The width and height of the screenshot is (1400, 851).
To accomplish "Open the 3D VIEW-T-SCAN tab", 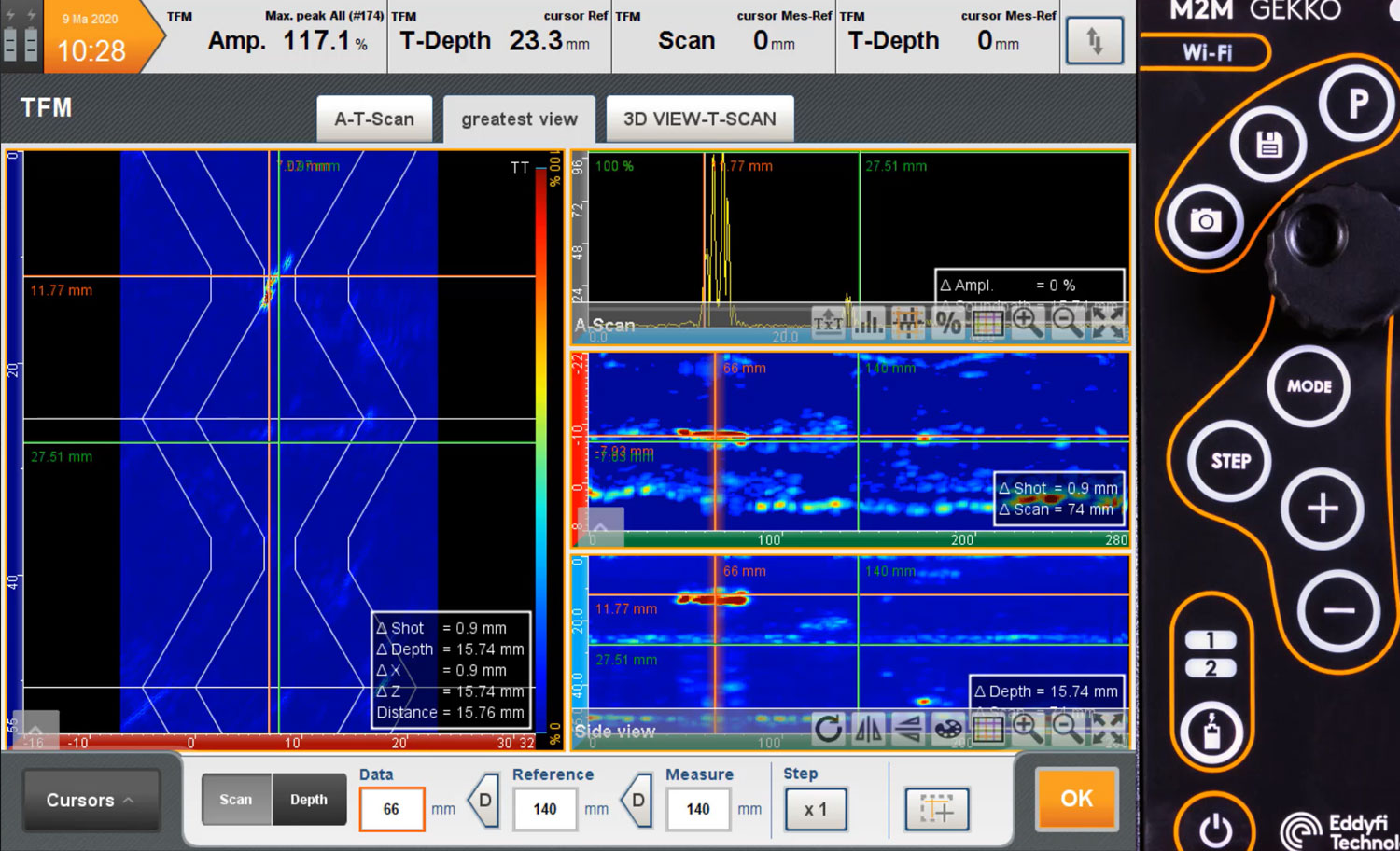I will [699, 119].
